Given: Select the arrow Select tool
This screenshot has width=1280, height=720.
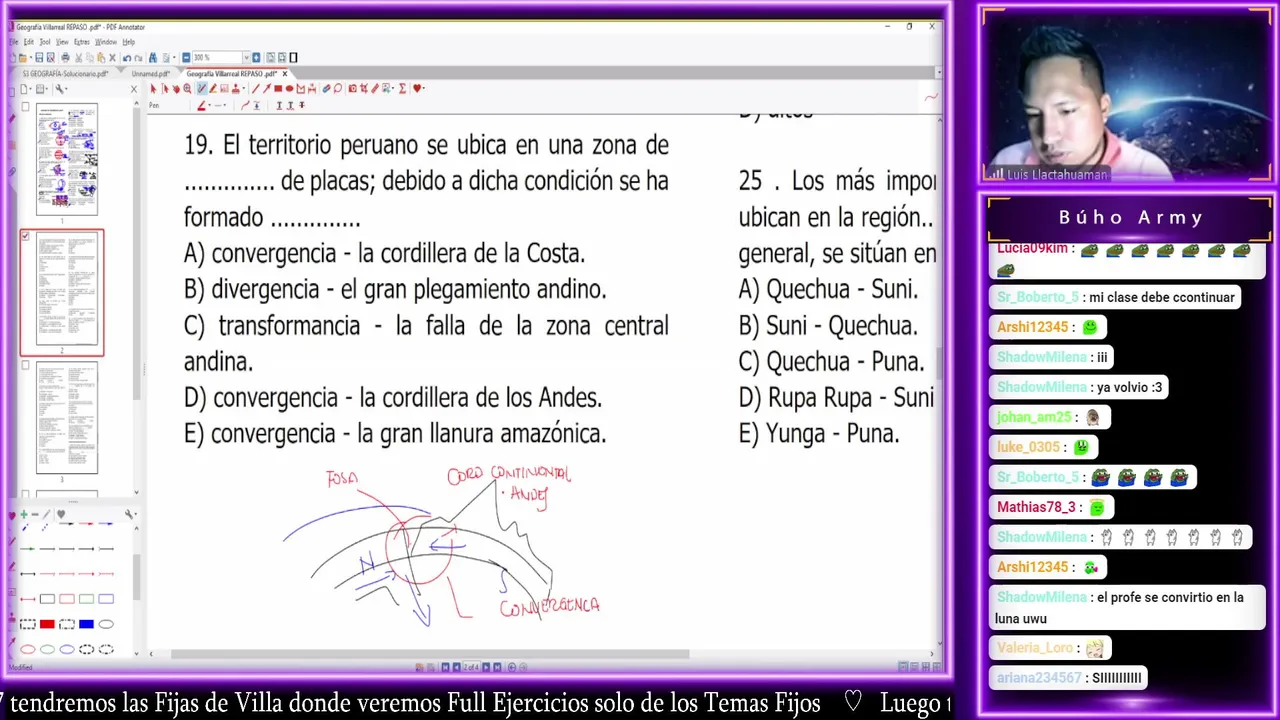Looking at the screenshot, I should tap(153, 88).
